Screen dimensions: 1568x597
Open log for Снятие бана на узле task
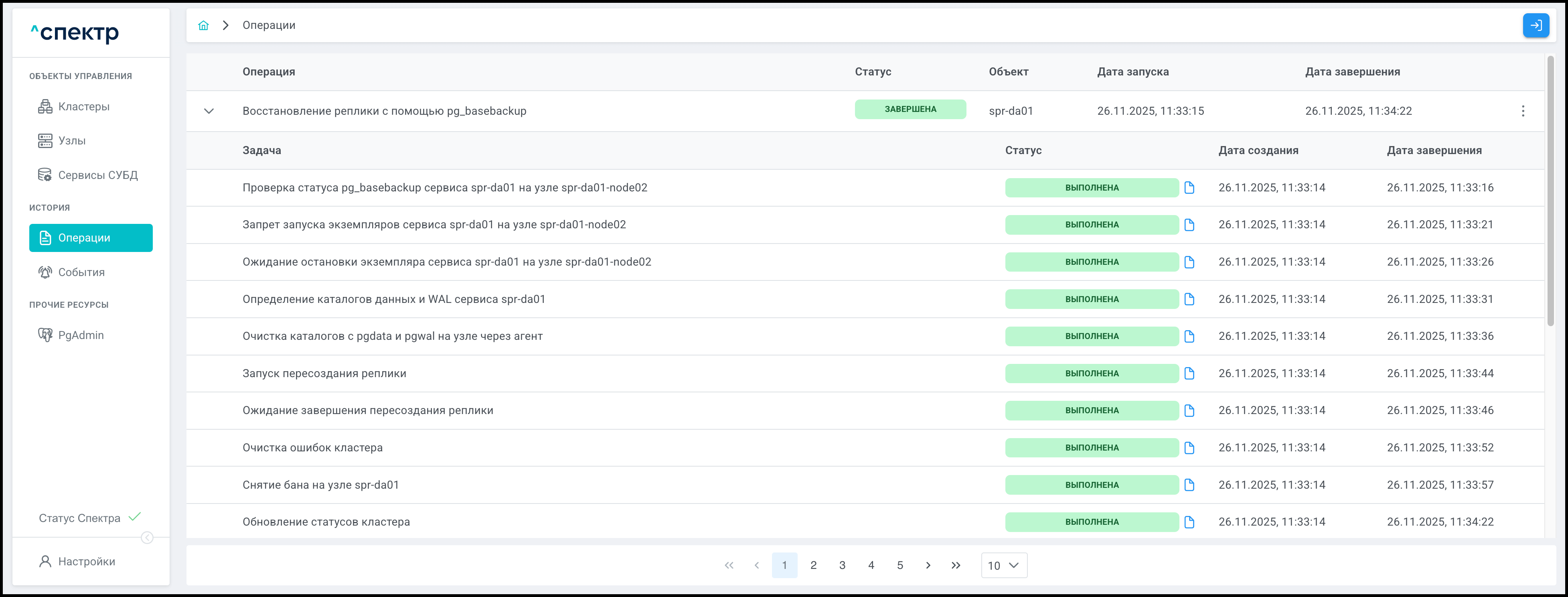coord(1189,485)
